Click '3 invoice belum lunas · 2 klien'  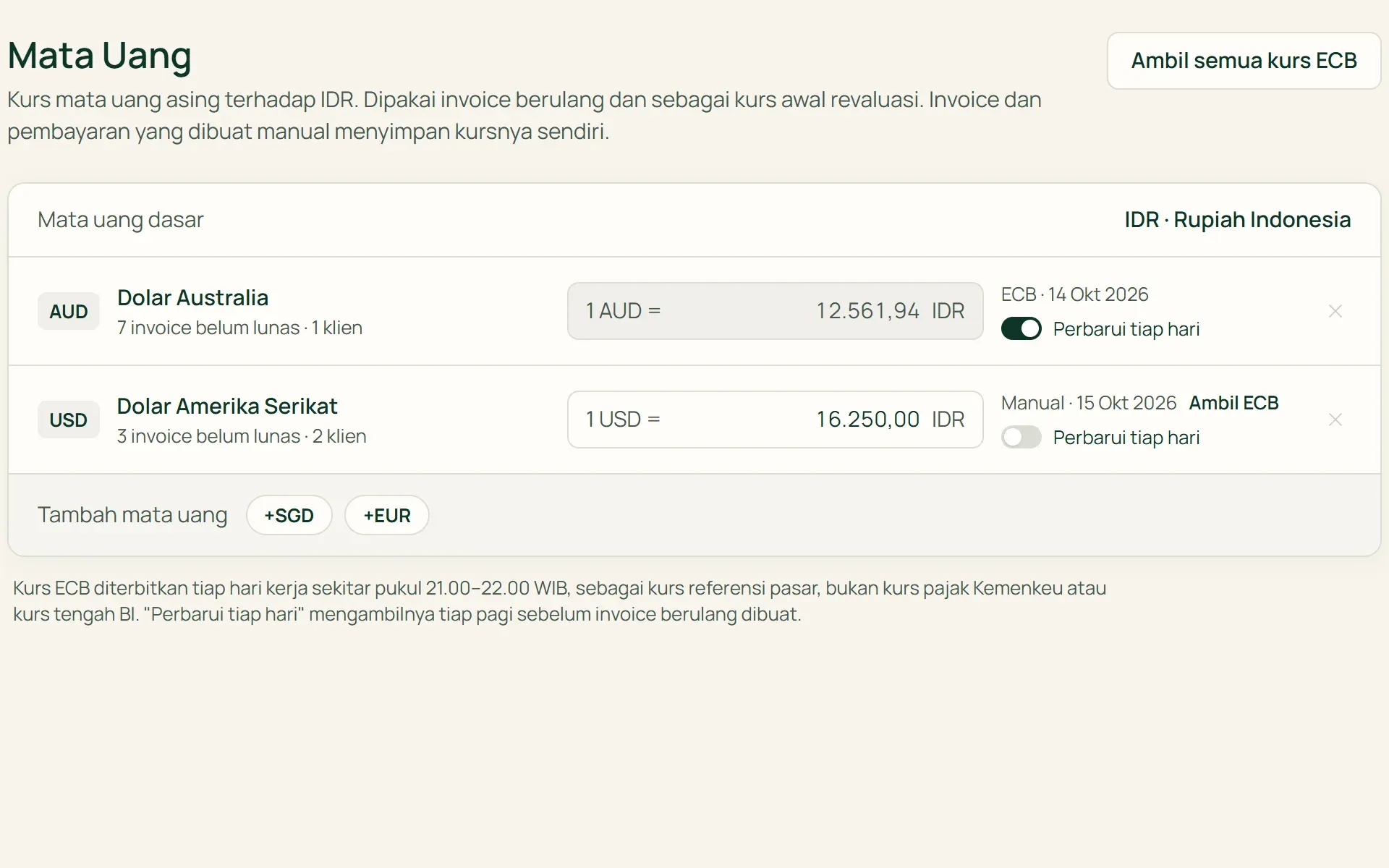pos(242,436)
